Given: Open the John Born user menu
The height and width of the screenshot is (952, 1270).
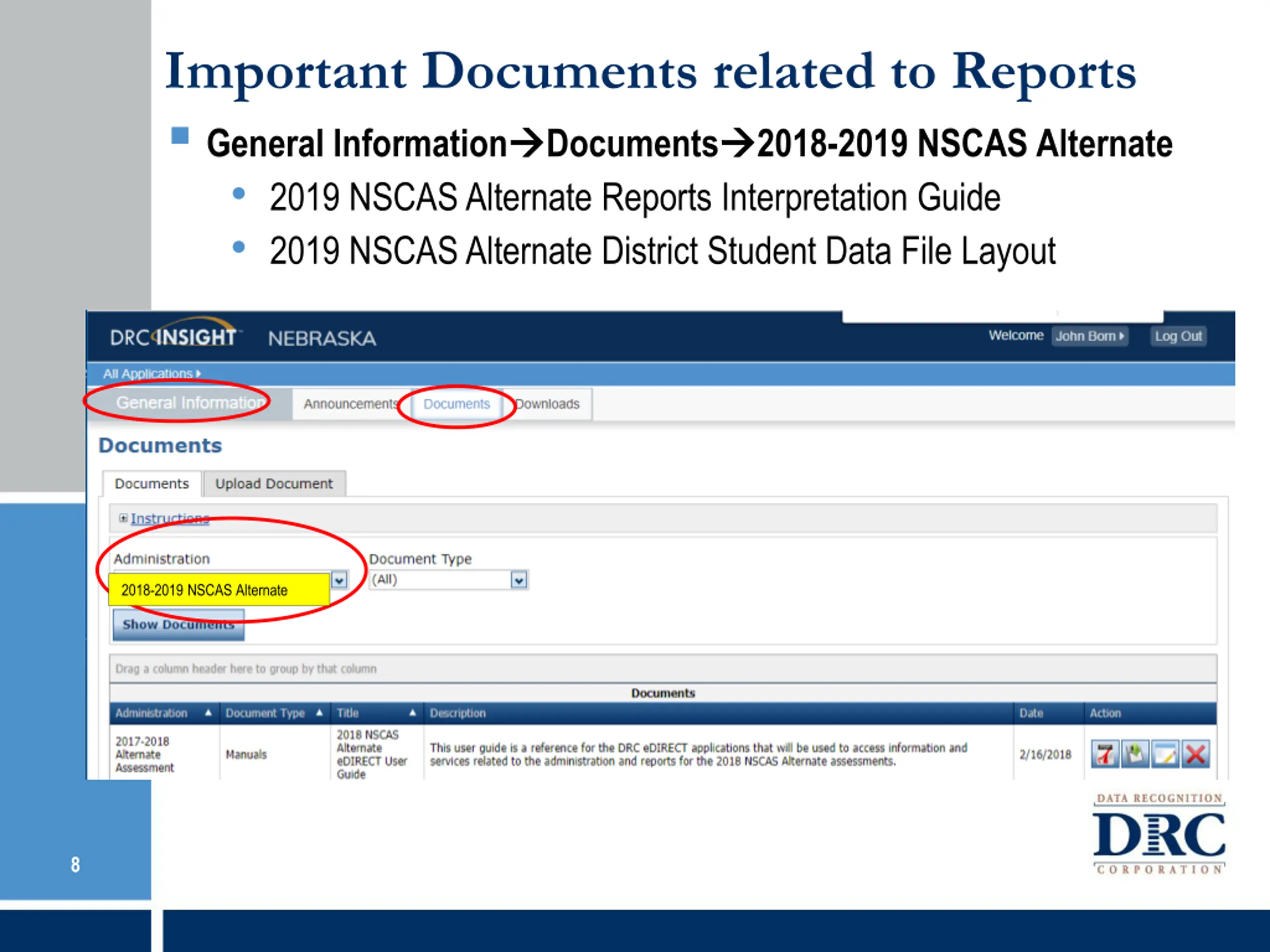Looking at the screenshot, I should click(1090, 336).
